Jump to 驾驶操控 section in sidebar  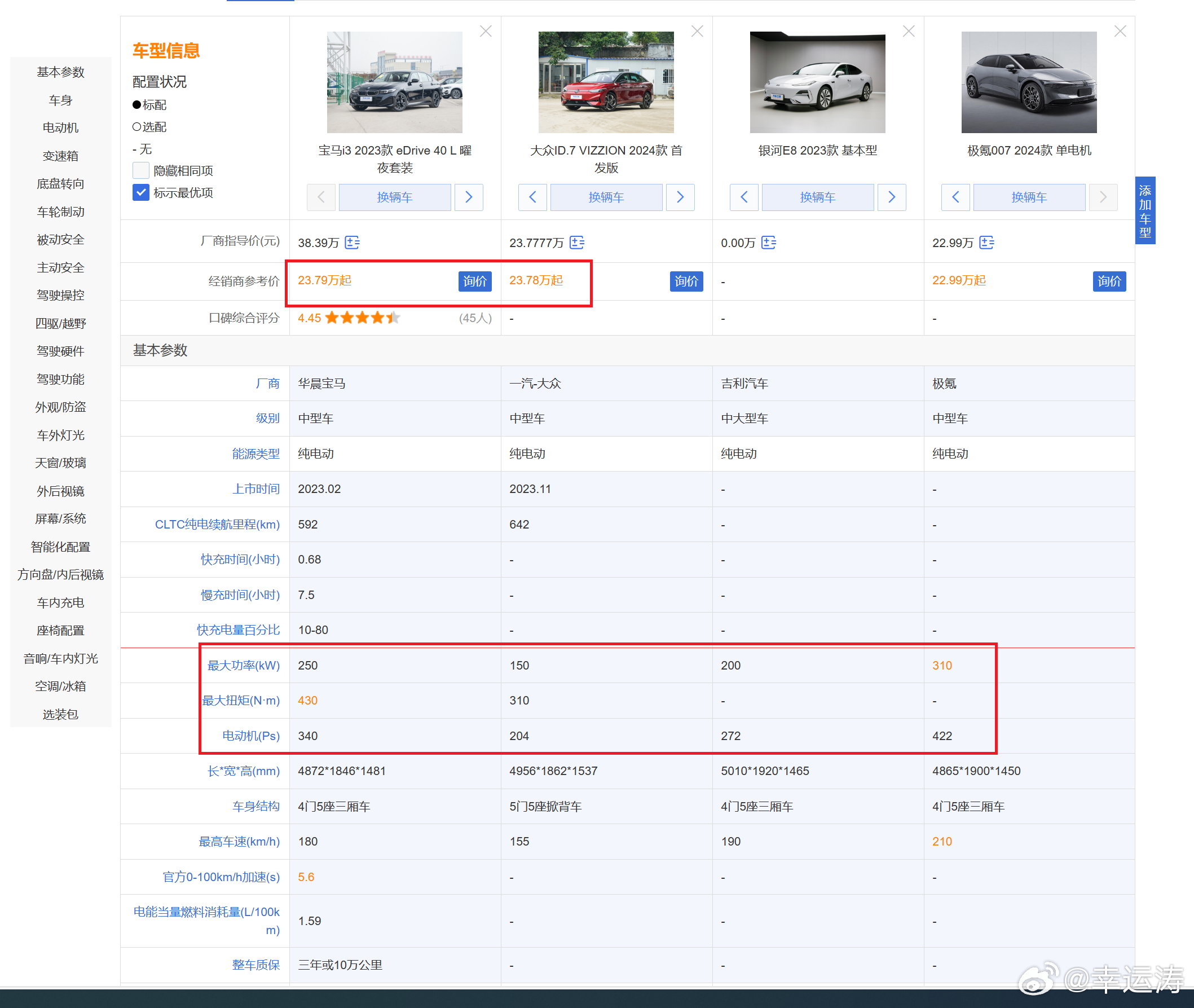pos(60,295)
